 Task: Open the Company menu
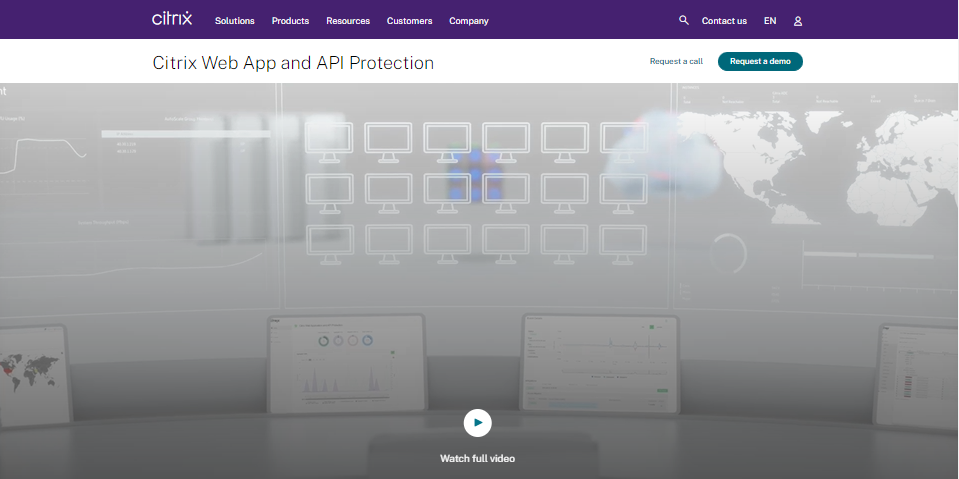pos(468,21)
